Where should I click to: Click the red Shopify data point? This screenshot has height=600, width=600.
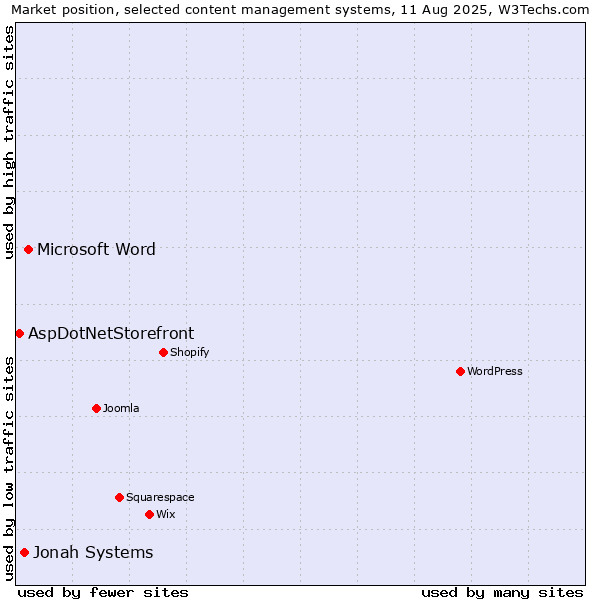click(x=163, y=352)
